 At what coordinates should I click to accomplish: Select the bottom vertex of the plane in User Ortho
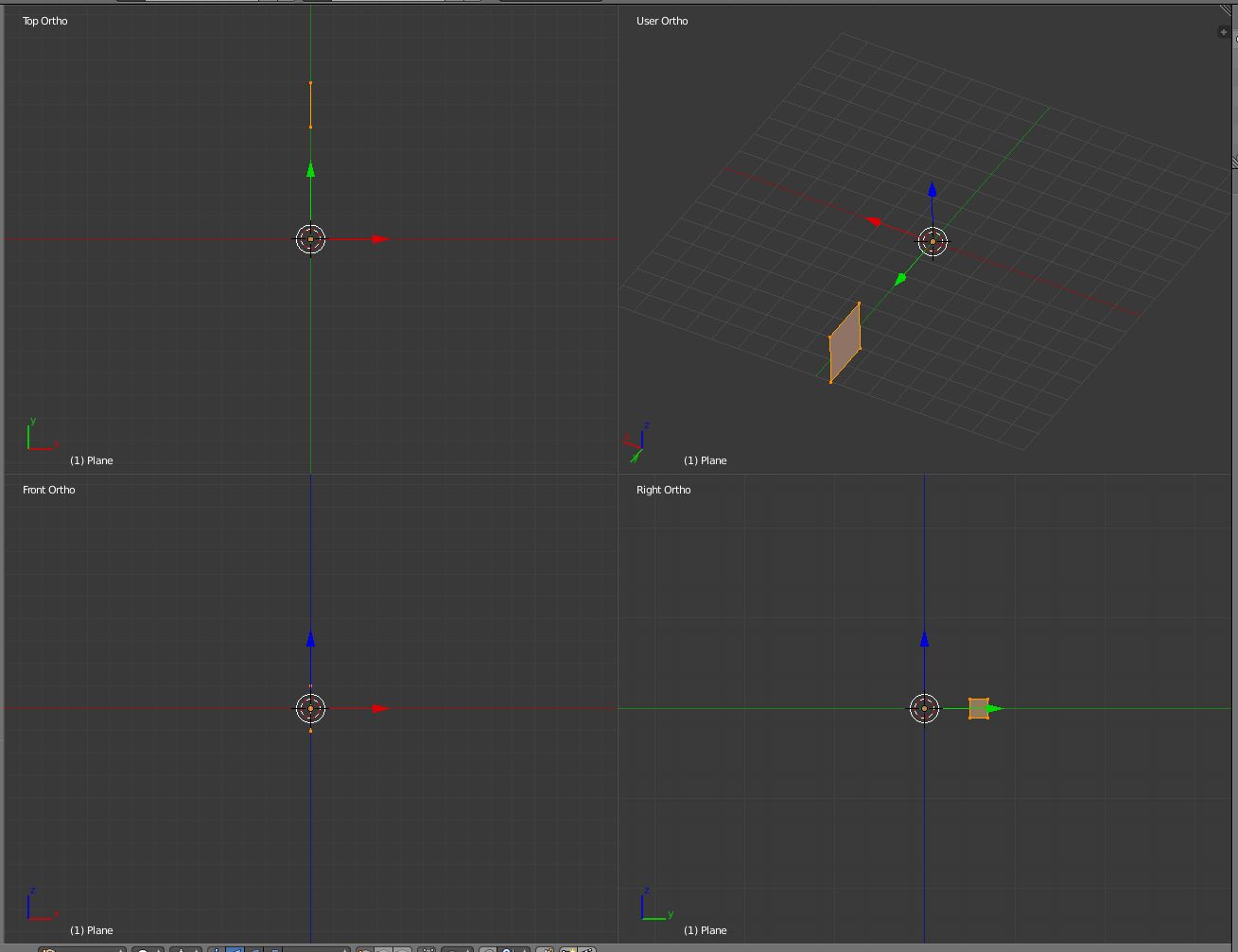coord(831,381)
